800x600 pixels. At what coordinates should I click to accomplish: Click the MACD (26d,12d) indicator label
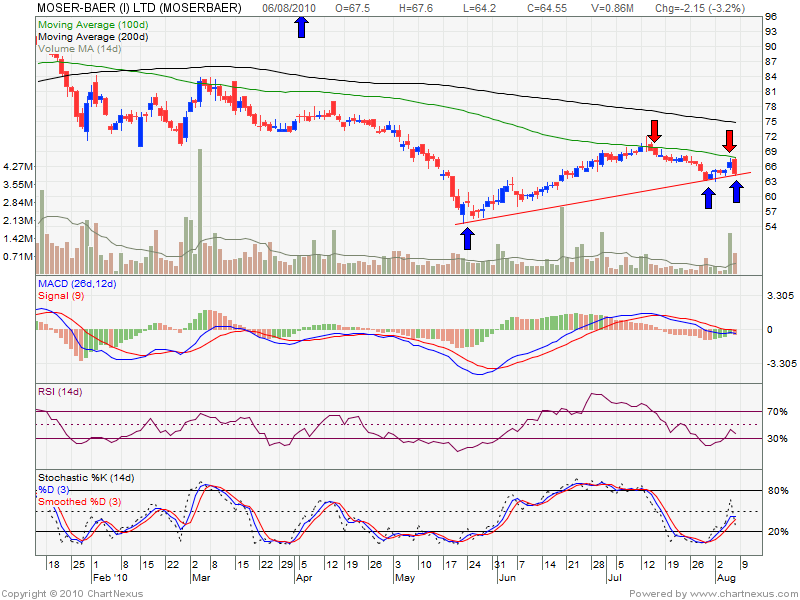[77, 285]
